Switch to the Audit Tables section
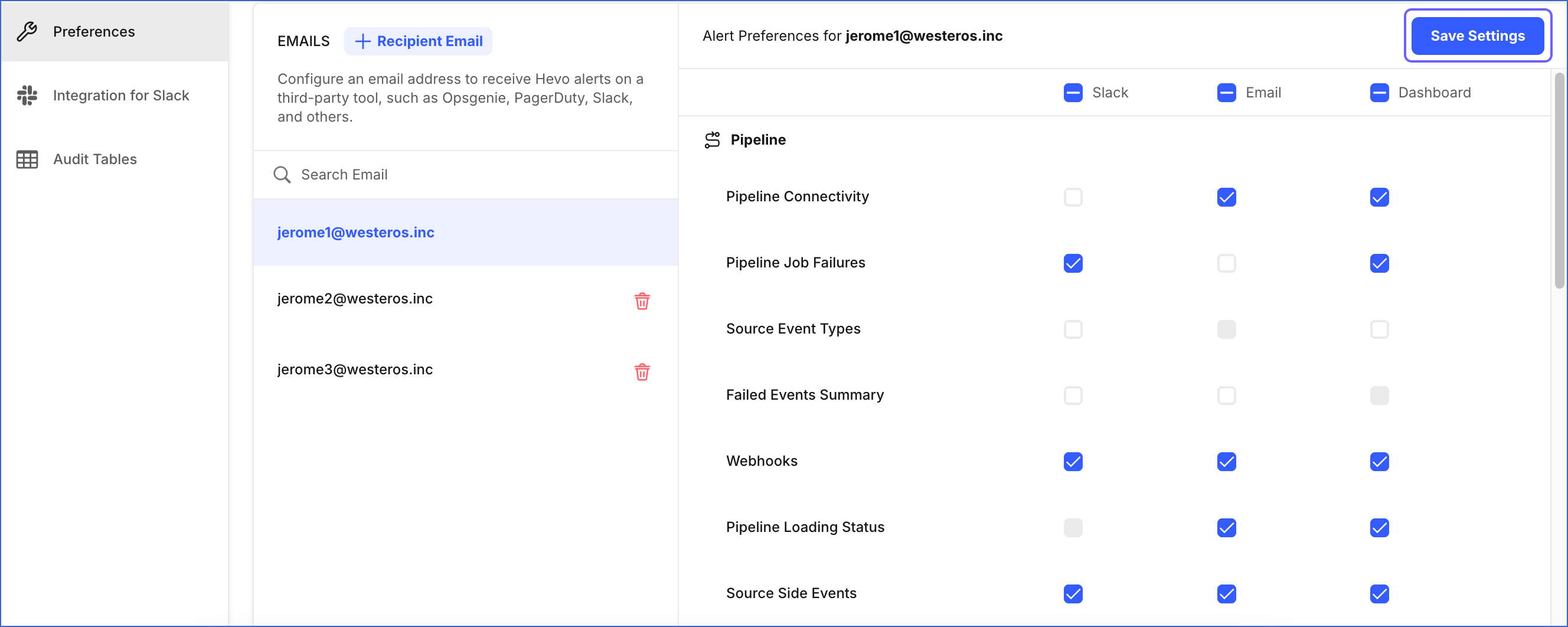This screenshot has height=627, width=1568. pos(94,159)
